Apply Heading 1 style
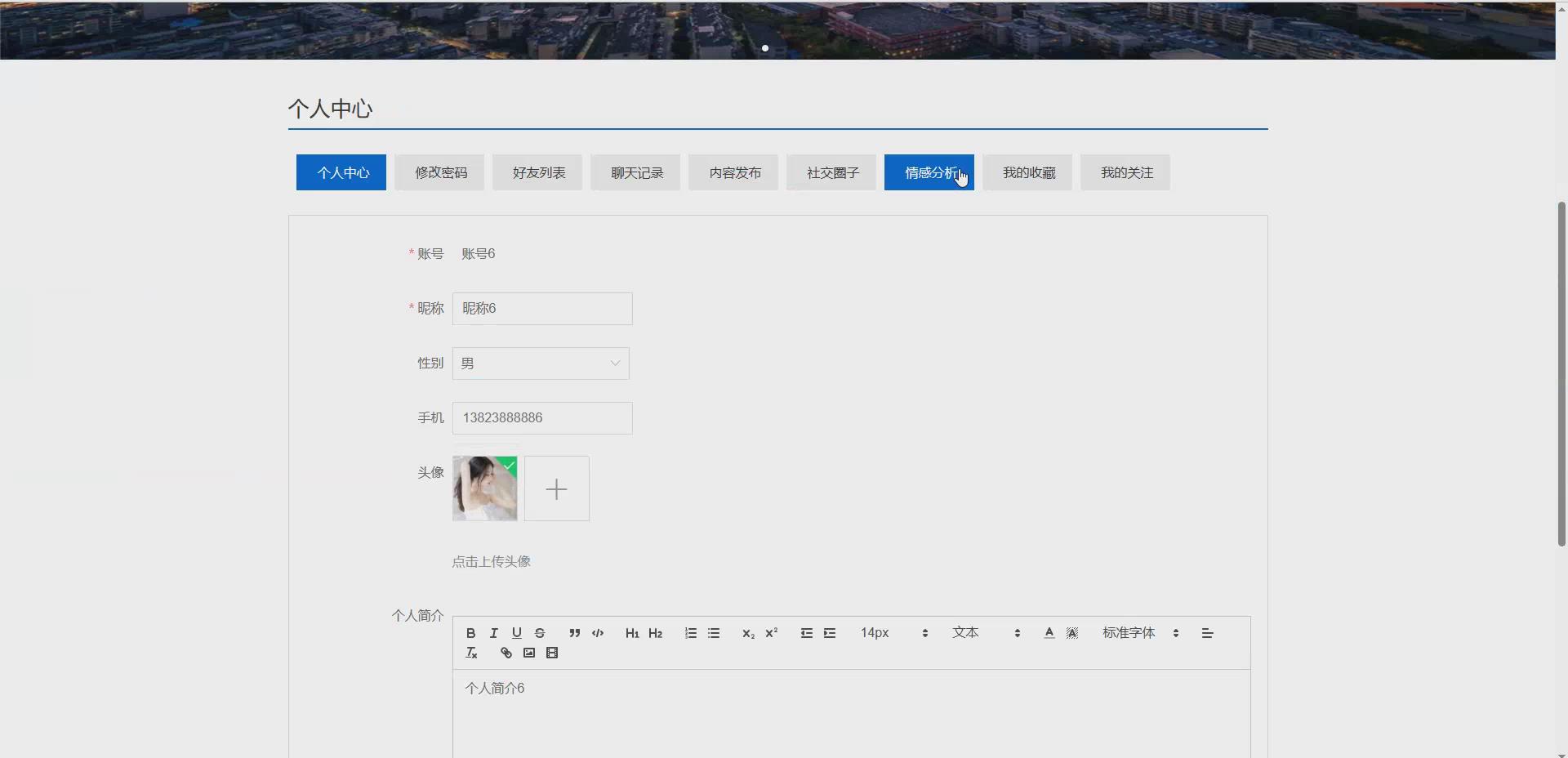Image resolution: width=1568 pixels, height=758 pixels. click(x=632, y=633)
